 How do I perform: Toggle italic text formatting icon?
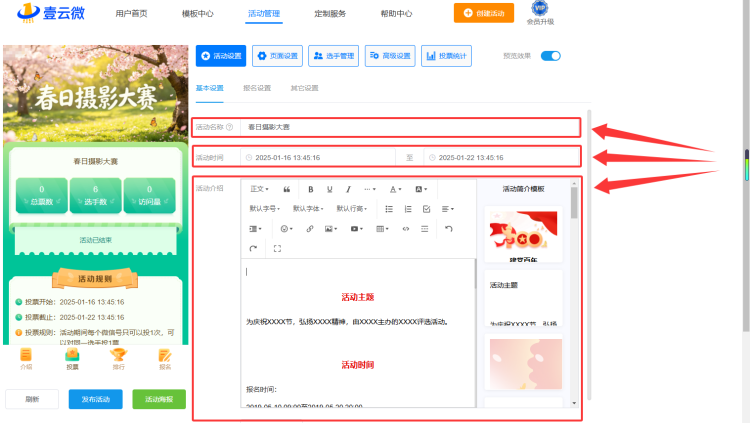coord(348,189)
